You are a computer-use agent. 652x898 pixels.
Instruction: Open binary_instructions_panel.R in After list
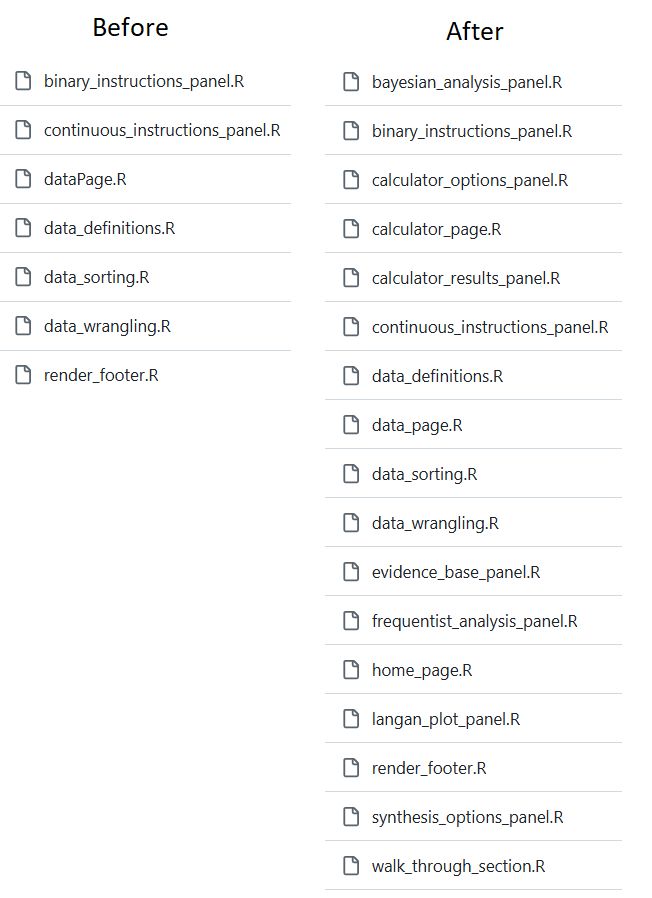(x=472, y=131)
